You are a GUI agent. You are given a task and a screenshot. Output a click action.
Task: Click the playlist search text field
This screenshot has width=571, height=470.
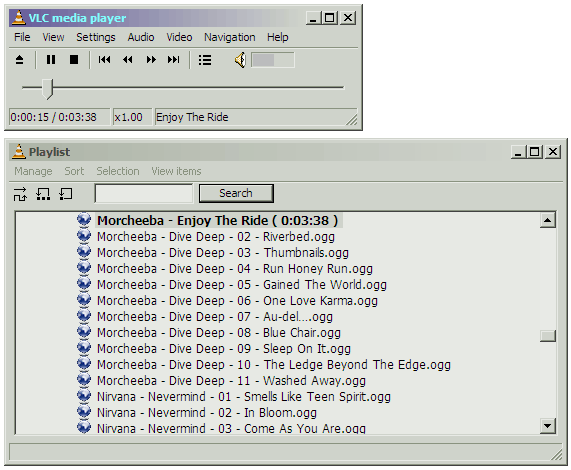coord(143,193)
